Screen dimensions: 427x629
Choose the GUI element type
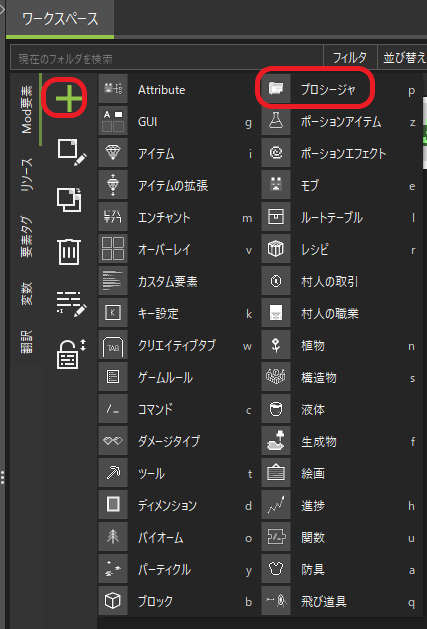tap(177, 122)
